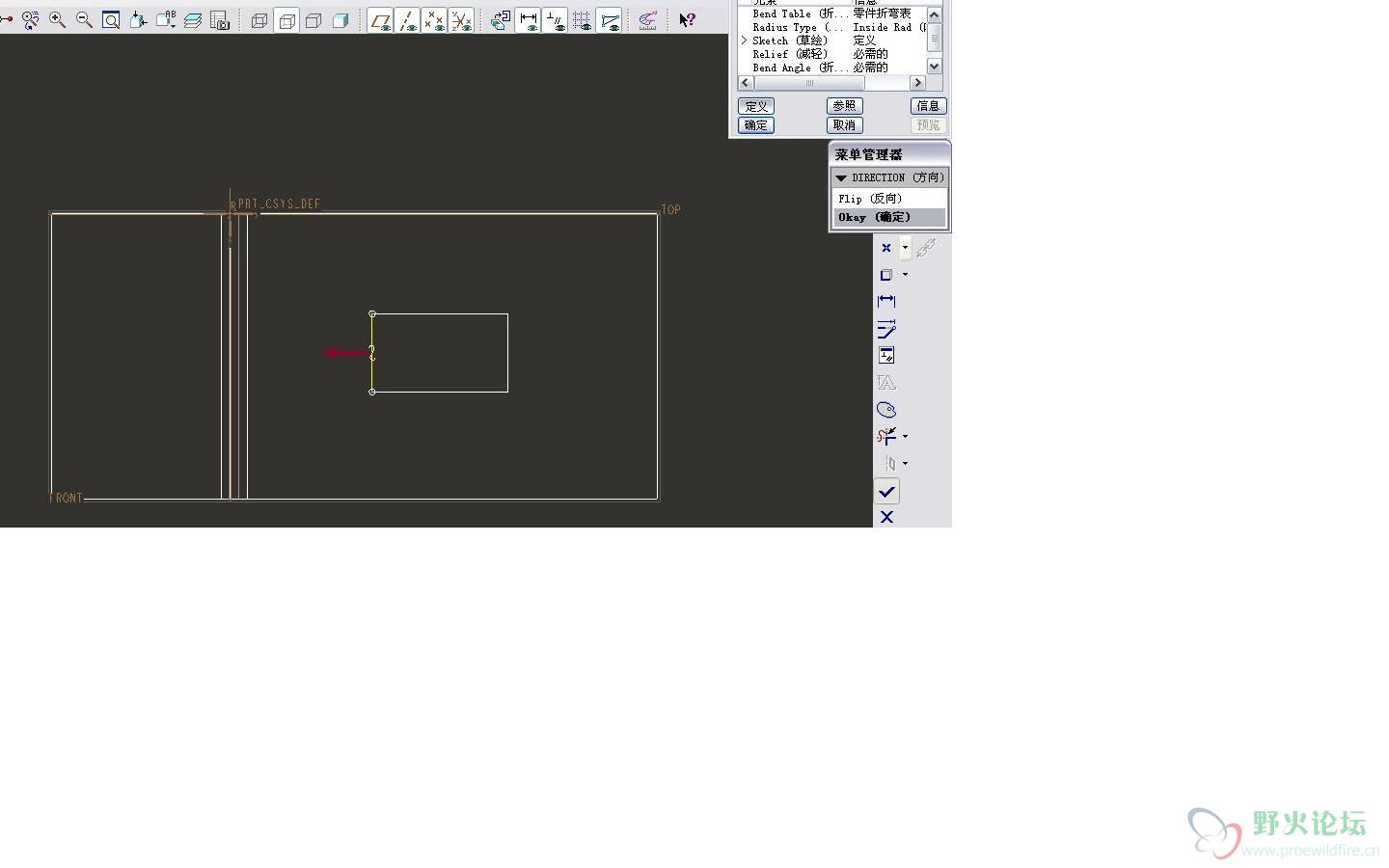Accept the sketch with the checkmark
The height and width of the screenshot is (868, 1389).
pos(886,492)
